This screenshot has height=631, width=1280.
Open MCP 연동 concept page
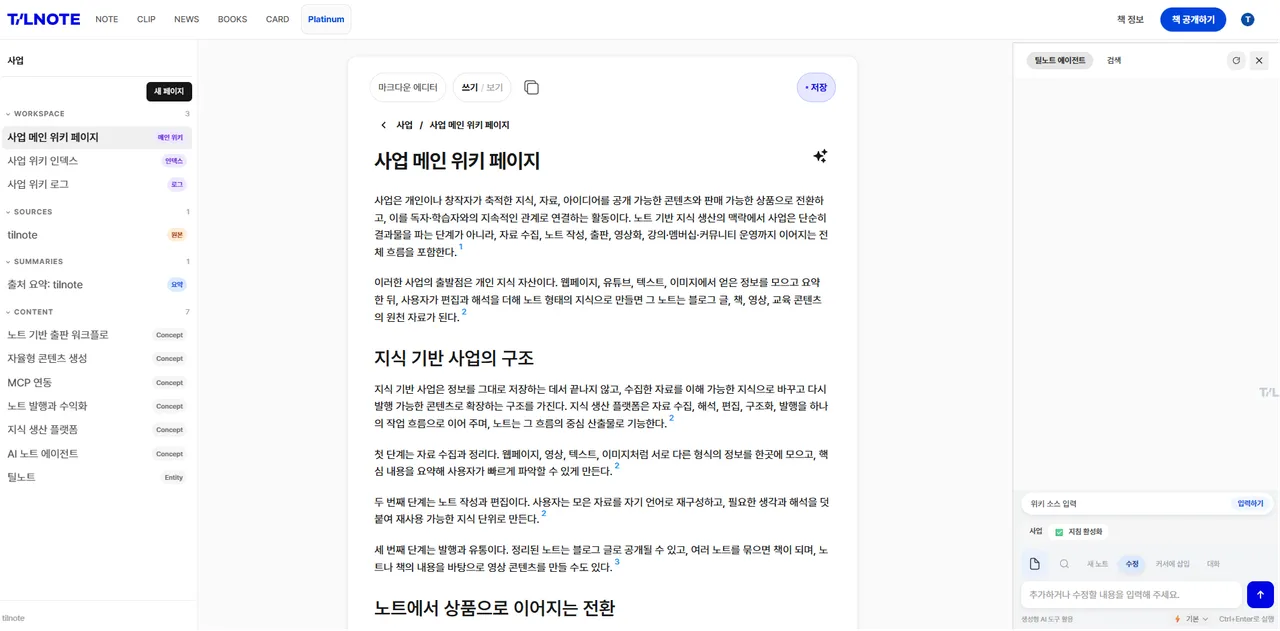(96, 383)
